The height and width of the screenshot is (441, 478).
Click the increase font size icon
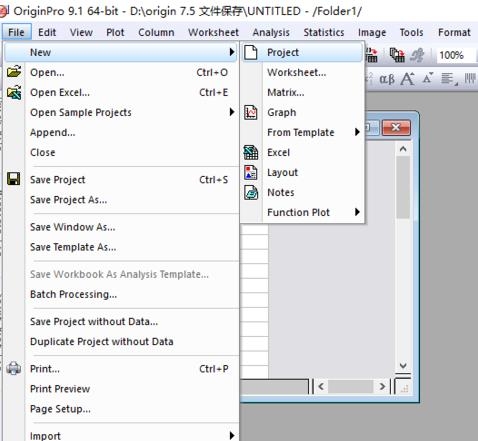pos(408,79)
